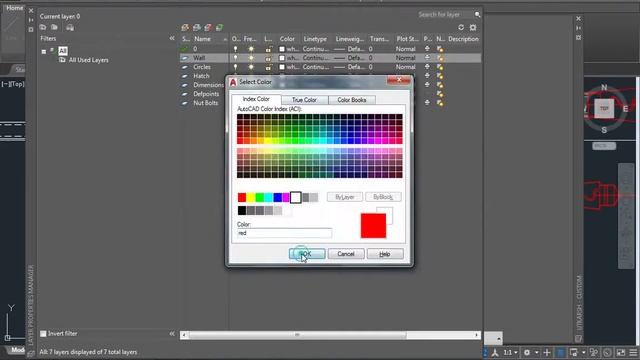Toggle On bulb for layer 0

point(235,49)
